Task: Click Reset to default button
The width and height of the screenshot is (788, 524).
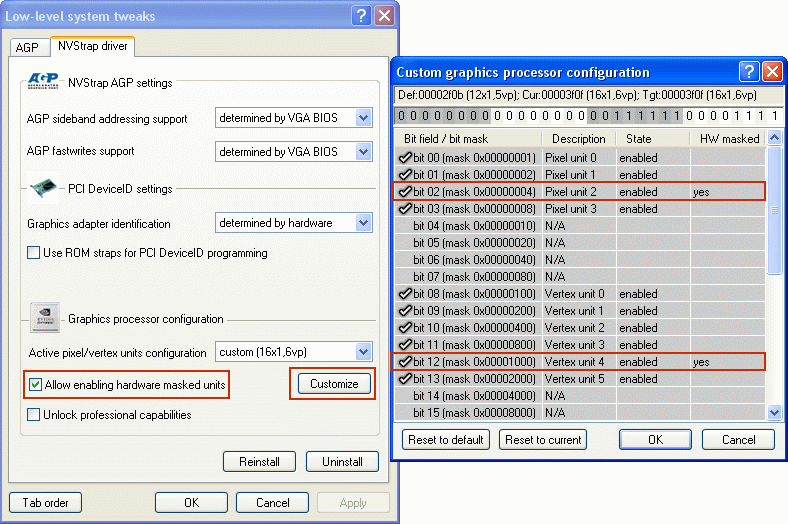Action: [446, 440]
